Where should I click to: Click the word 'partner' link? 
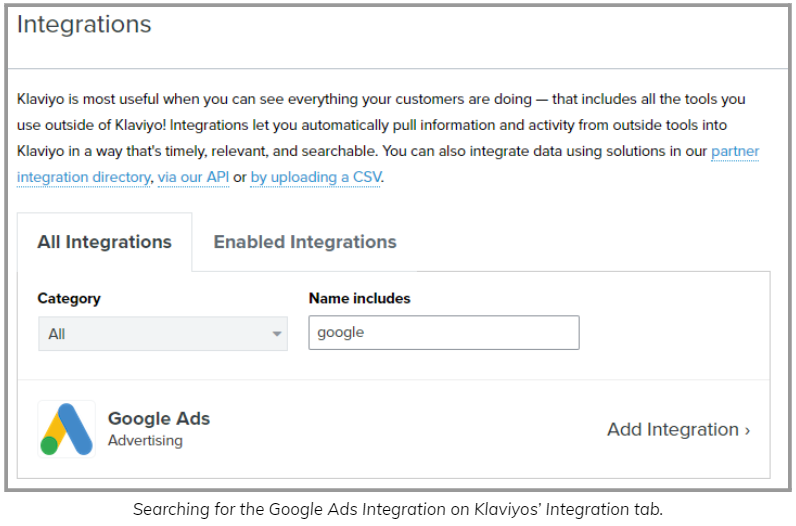pyautogui.click(x=735, y=151)
